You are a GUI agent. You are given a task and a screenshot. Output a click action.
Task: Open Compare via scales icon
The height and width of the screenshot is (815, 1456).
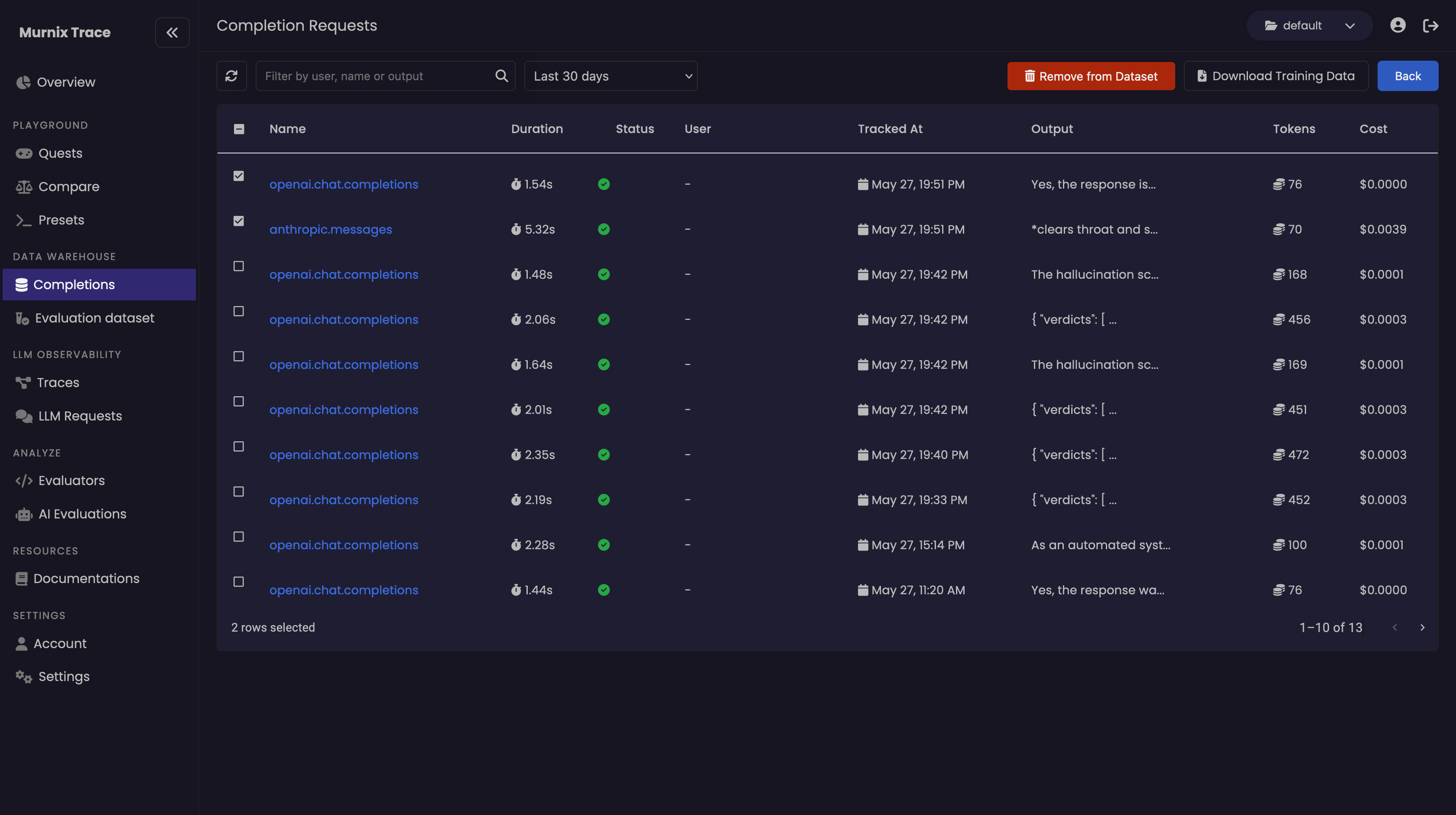(x=24, y=187)
